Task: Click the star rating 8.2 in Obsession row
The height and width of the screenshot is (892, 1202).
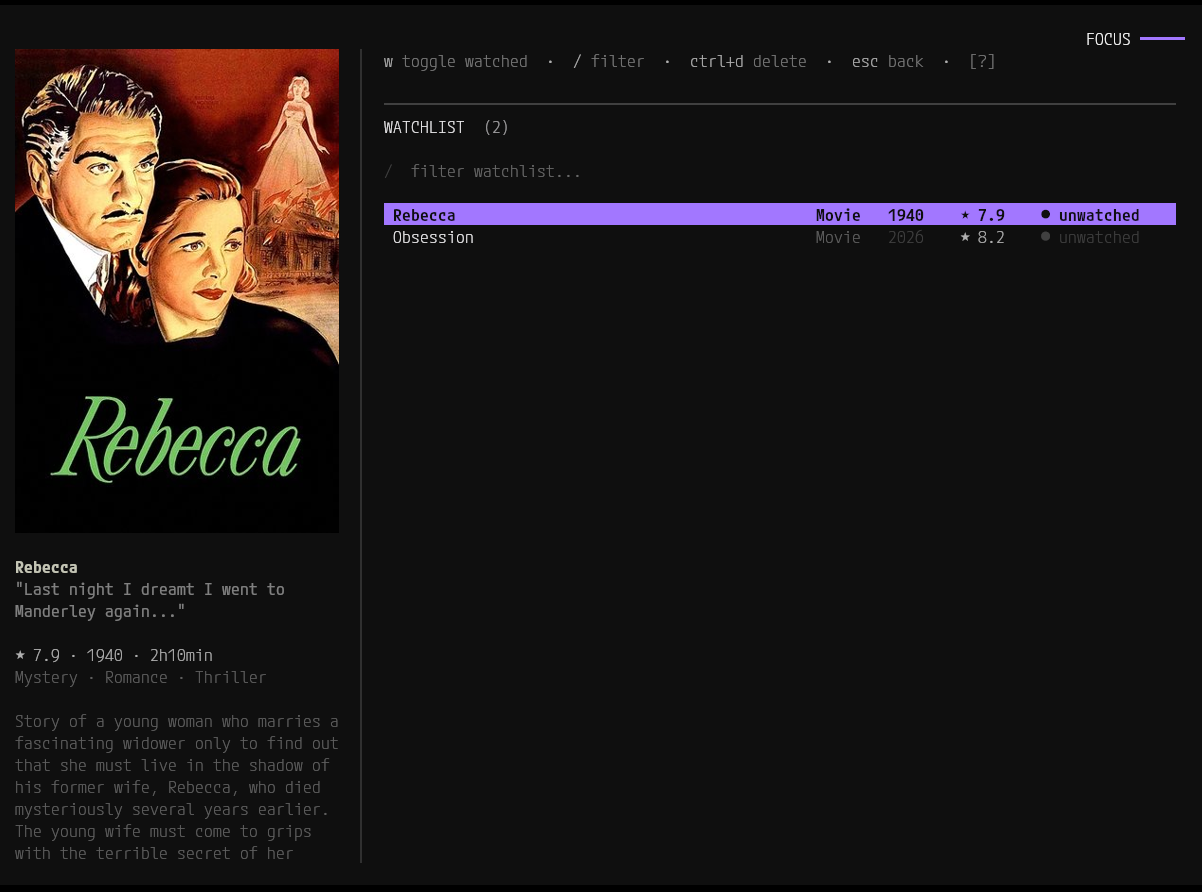Action: pyautogui.click(x=982, y=237)
